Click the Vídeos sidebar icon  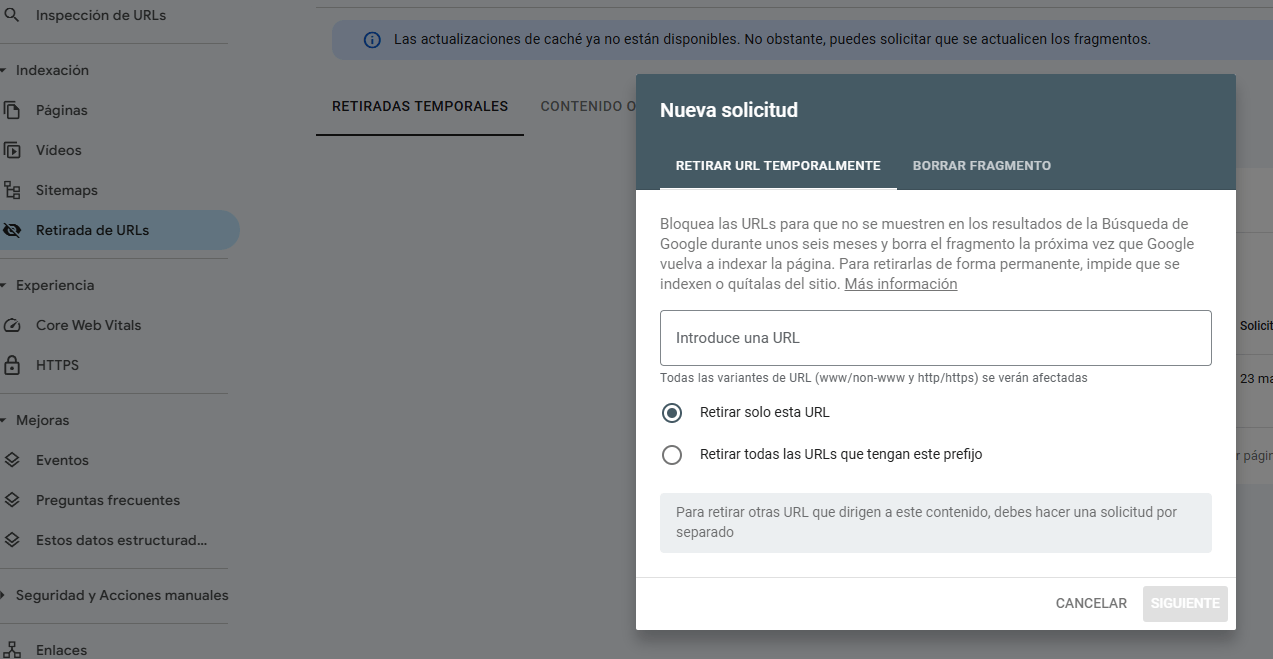pos(18,150)
